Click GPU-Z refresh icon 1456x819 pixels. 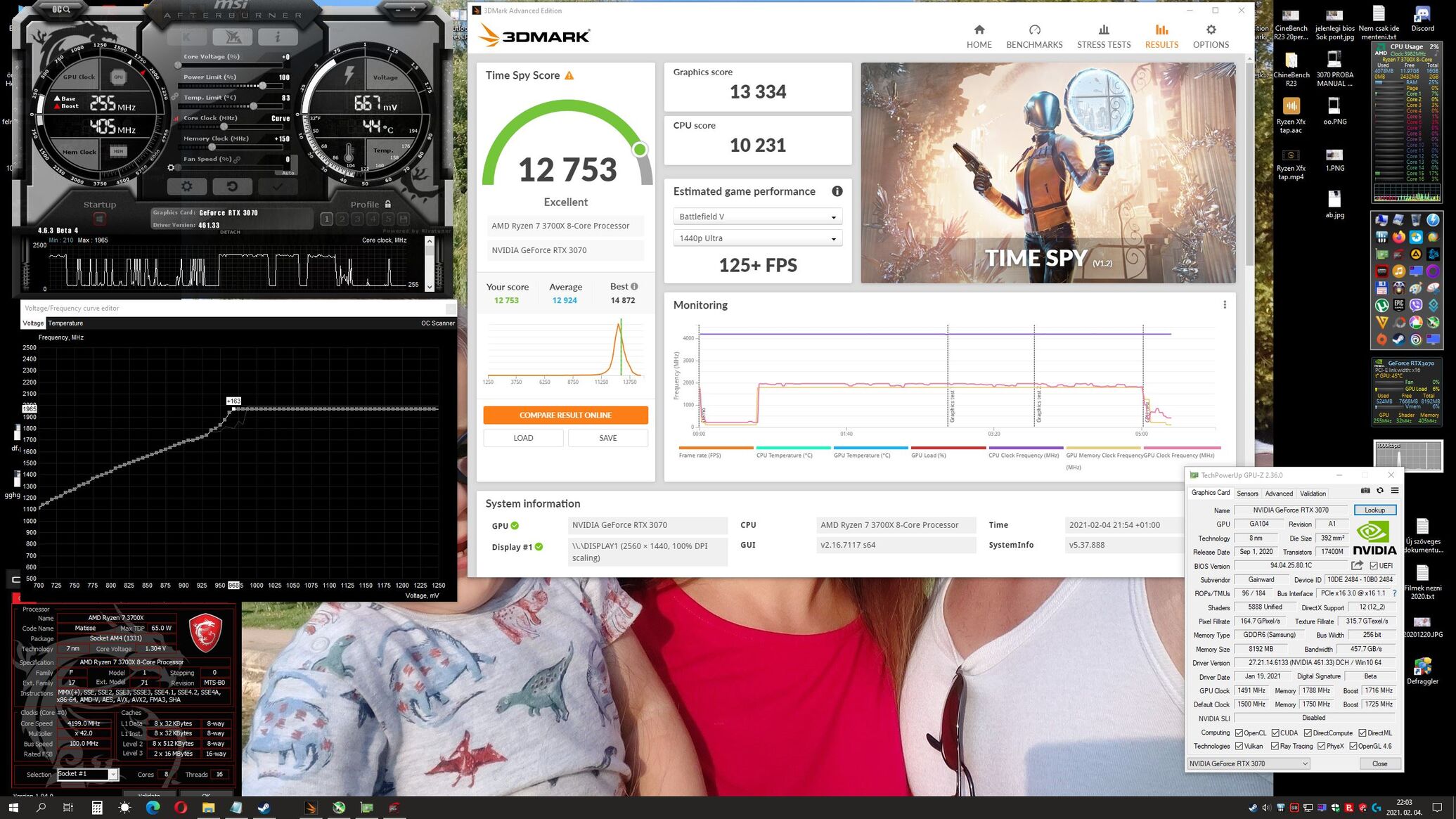1379,491
